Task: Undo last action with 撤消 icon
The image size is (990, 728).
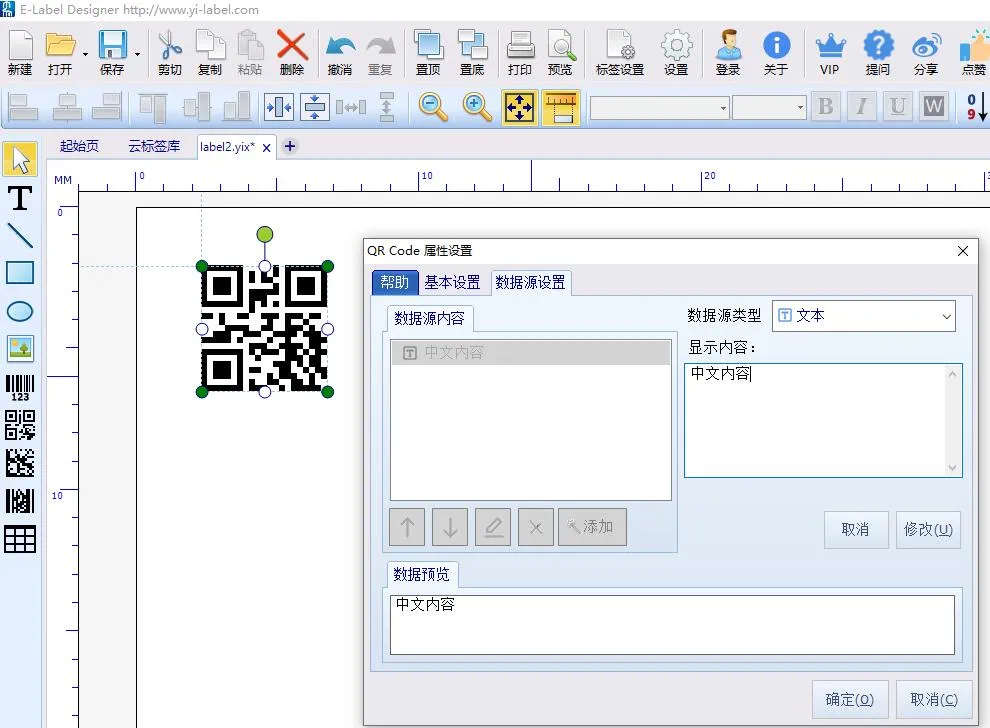Action: 340,52
